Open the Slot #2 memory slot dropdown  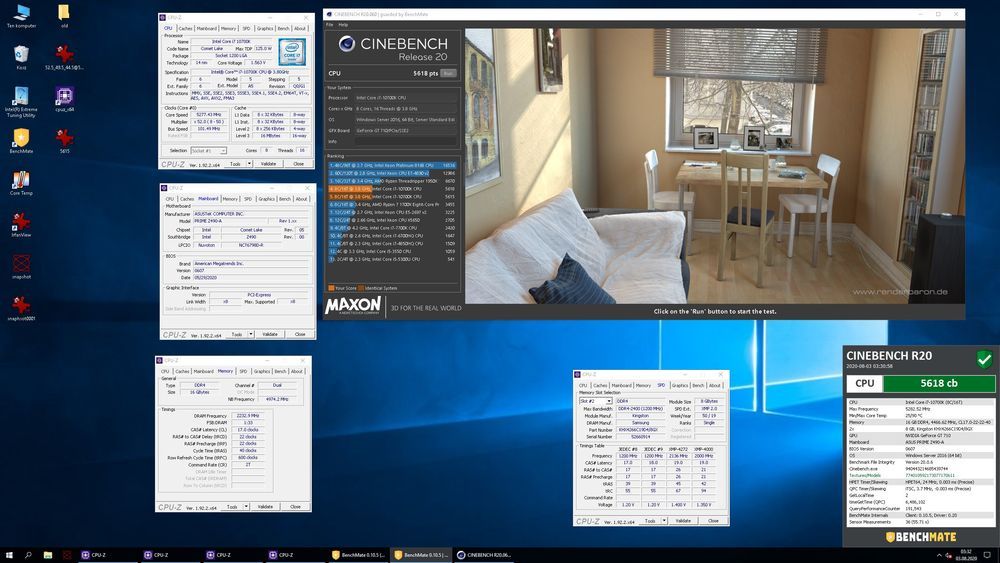click(x=596, y=401)
